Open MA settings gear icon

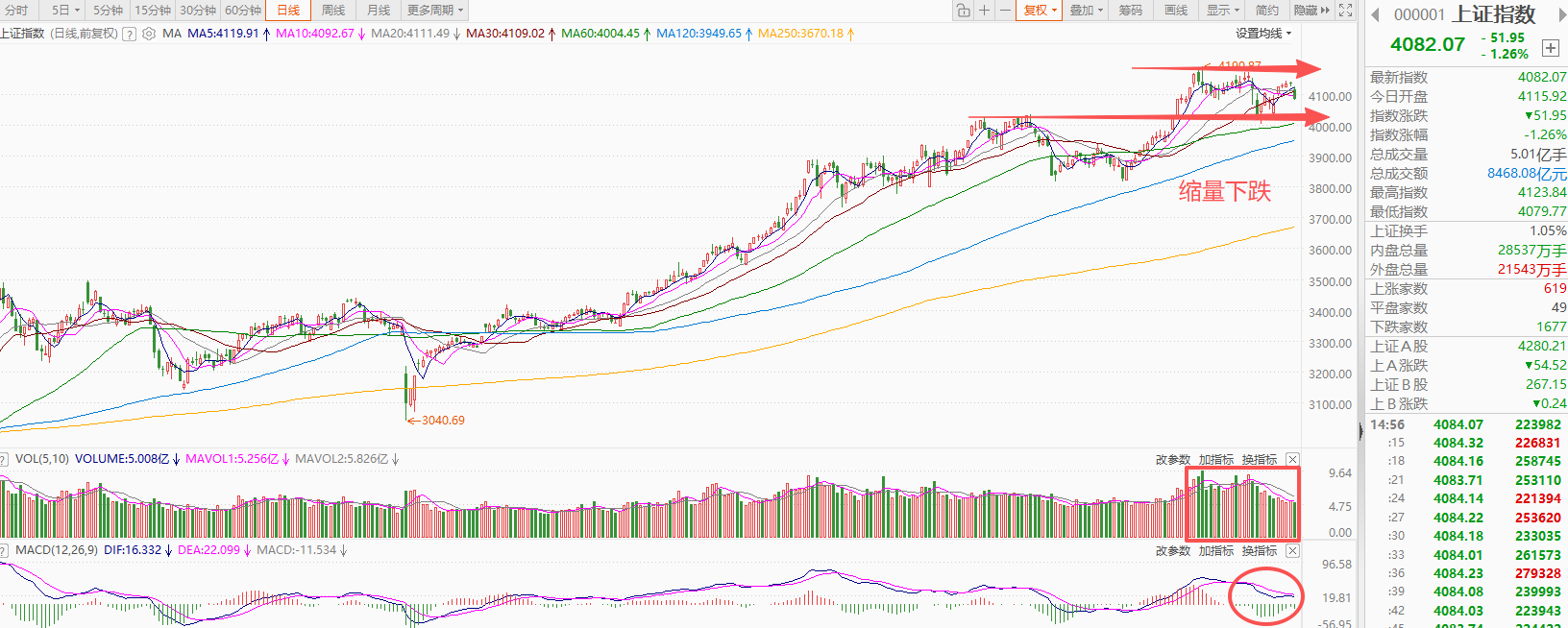(149, 34)
